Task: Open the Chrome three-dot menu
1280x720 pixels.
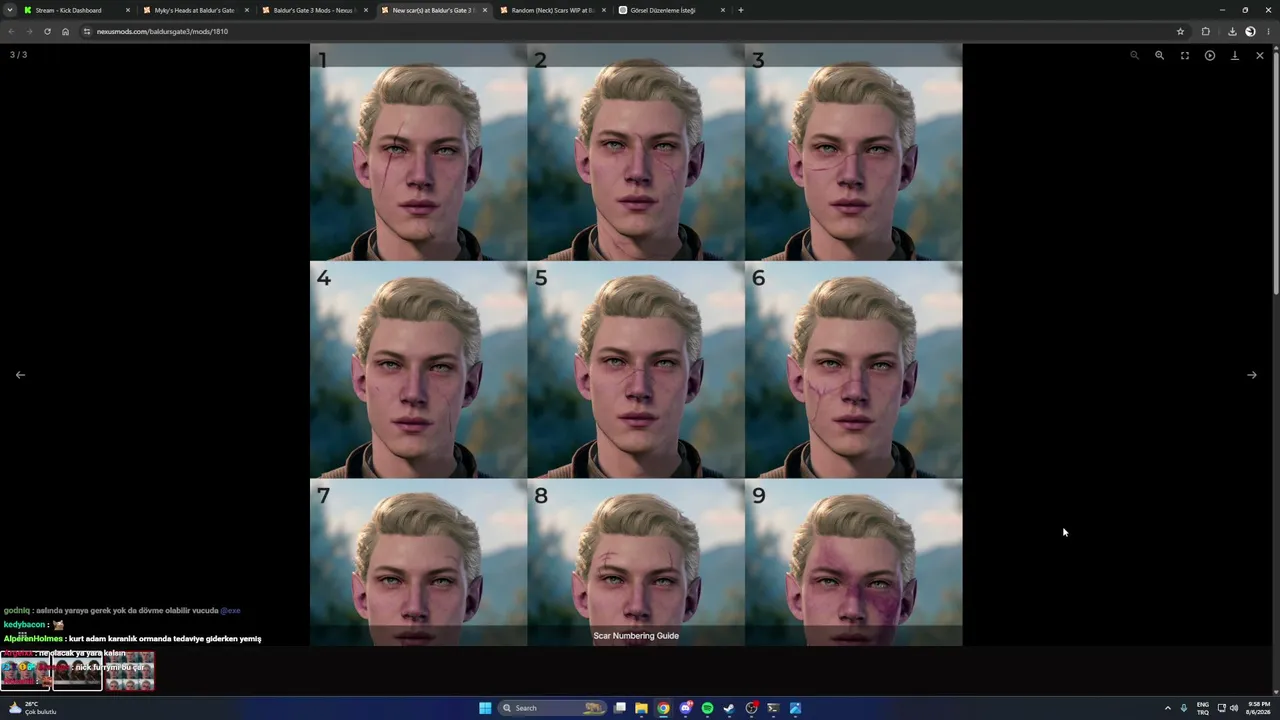Action: point(1268,31)
